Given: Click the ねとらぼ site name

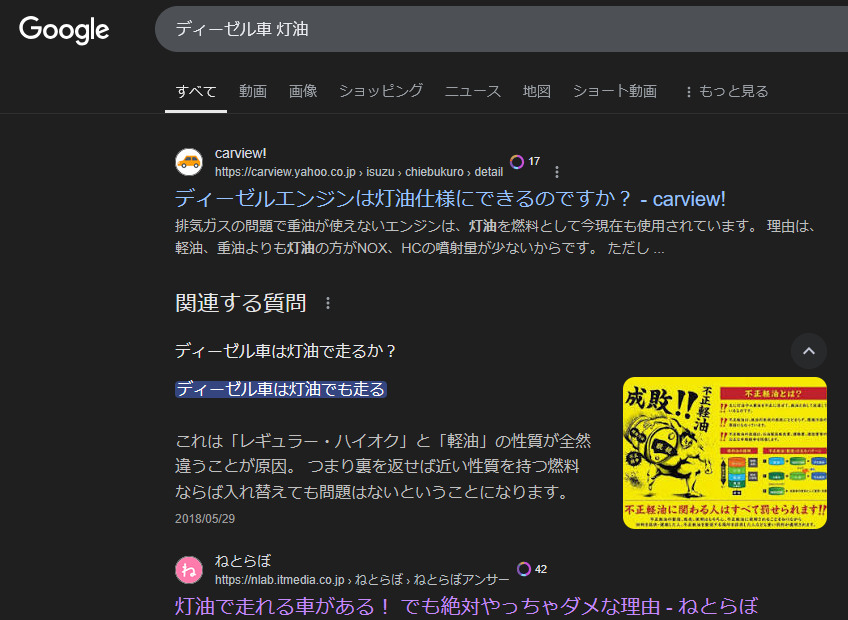Looking at the screenshot, I should [243, 561].
